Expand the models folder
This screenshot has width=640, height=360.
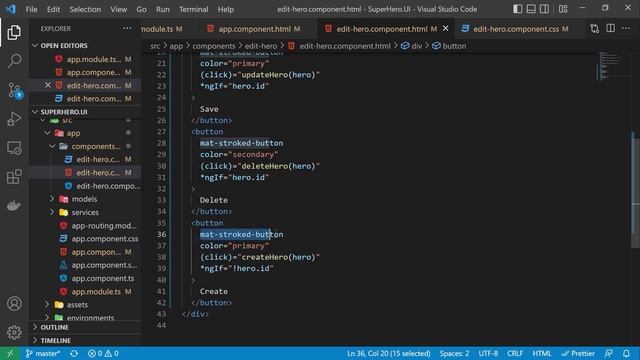(x=52, y=199)
